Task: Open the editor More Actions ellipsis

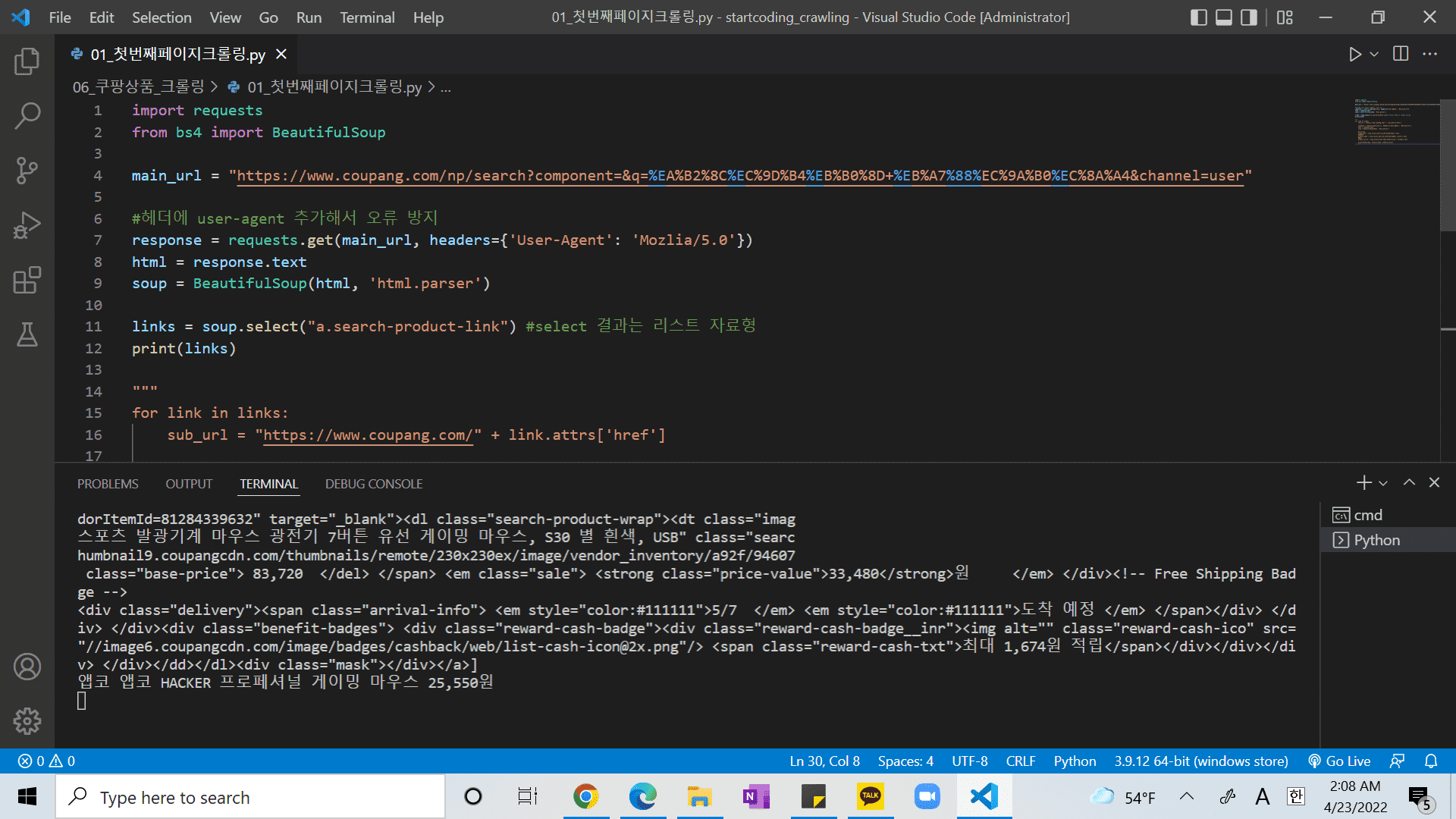Action: tap(1429, 54)
